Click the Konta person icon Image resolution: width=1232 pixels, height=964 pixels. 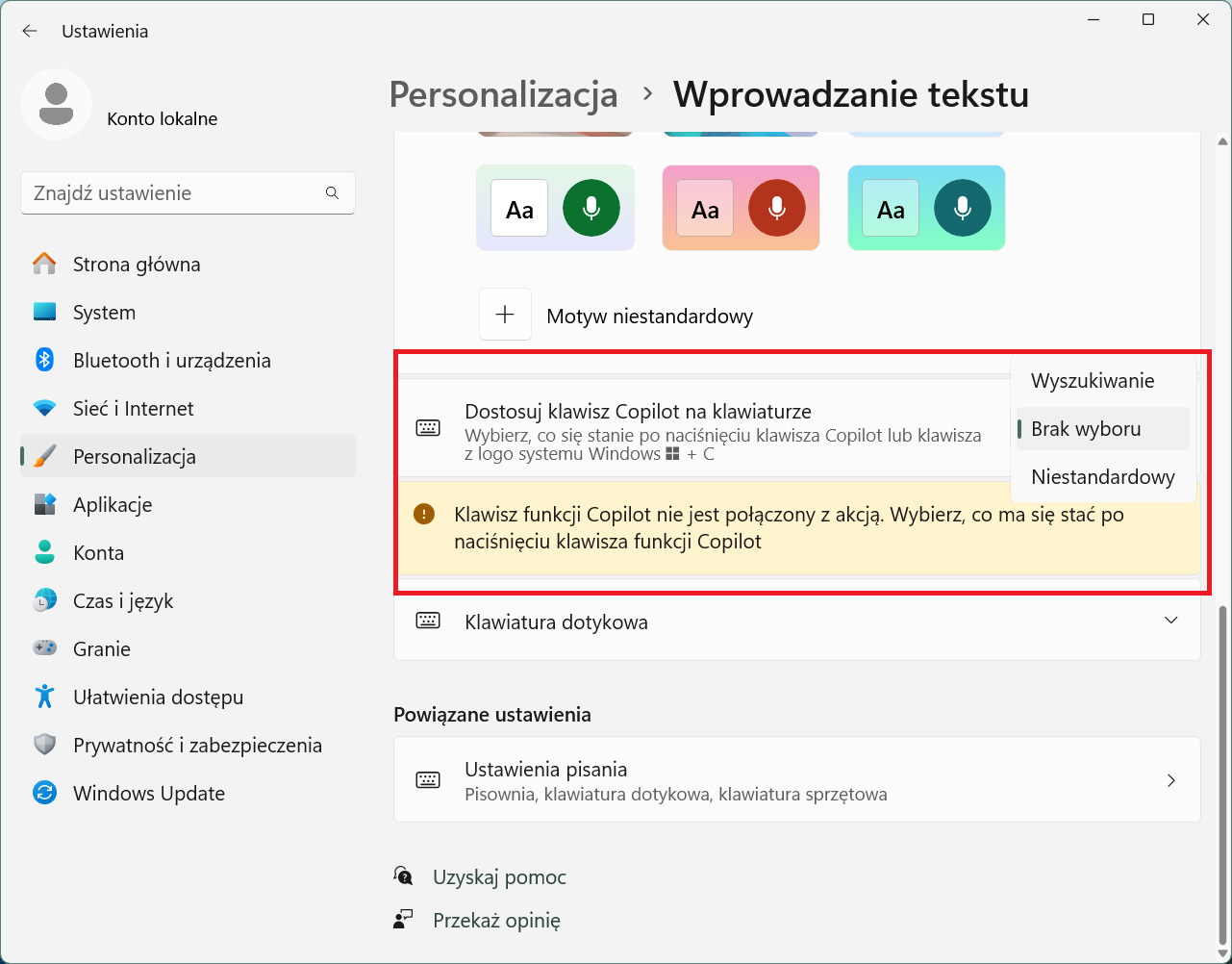click(44, 552)
